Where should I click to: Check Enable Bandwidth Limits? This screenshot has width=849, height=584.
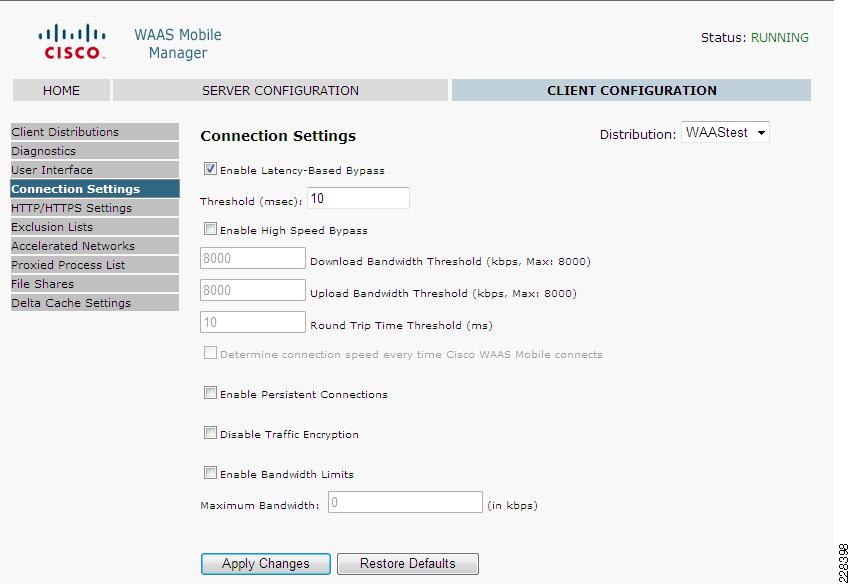210,473
